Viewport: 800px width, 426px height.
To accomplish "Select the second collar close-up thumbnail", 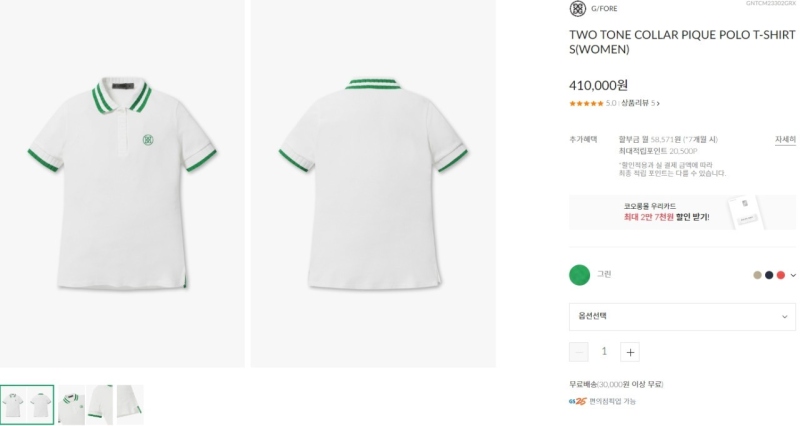I will (x=71, y=404).
